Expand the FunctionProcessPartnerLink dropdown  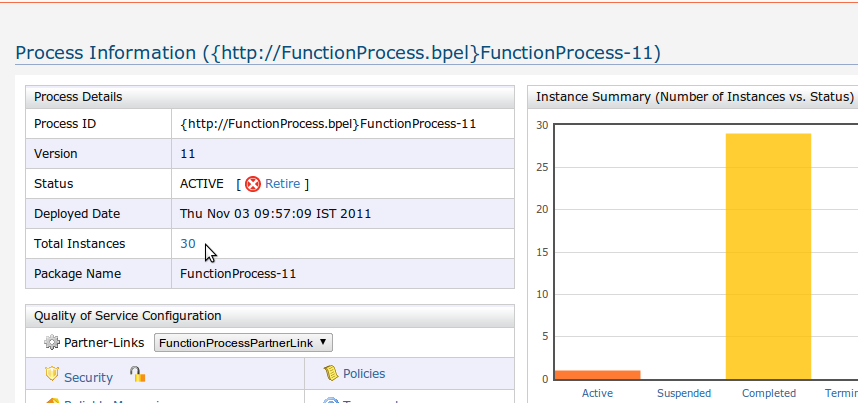[x=243, y=342]
